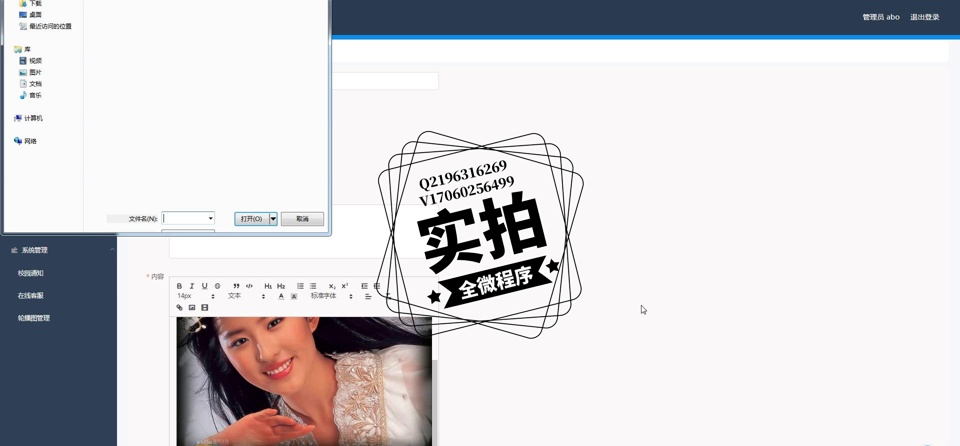The width and height of the screenshot is (960, 446).
Task: Decrease indent in the editor
Action: tap(364, 286)
